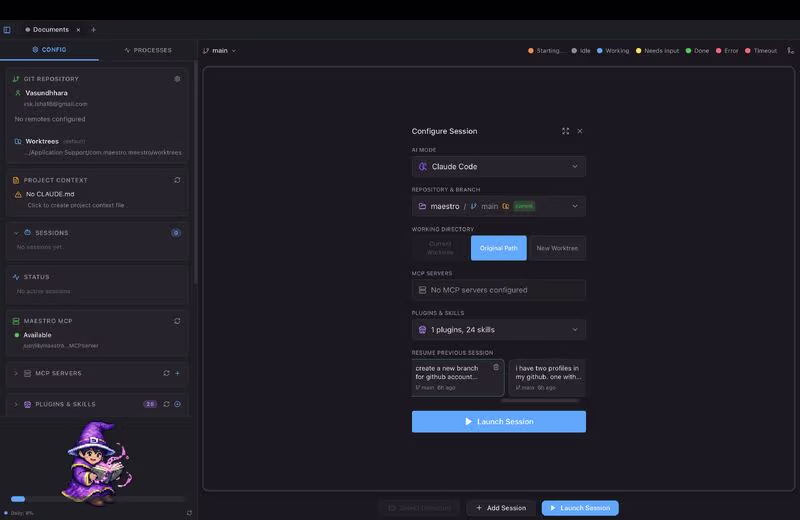Select New Worktree working directory
Screen dimensions: 800x520
point(557,248)
